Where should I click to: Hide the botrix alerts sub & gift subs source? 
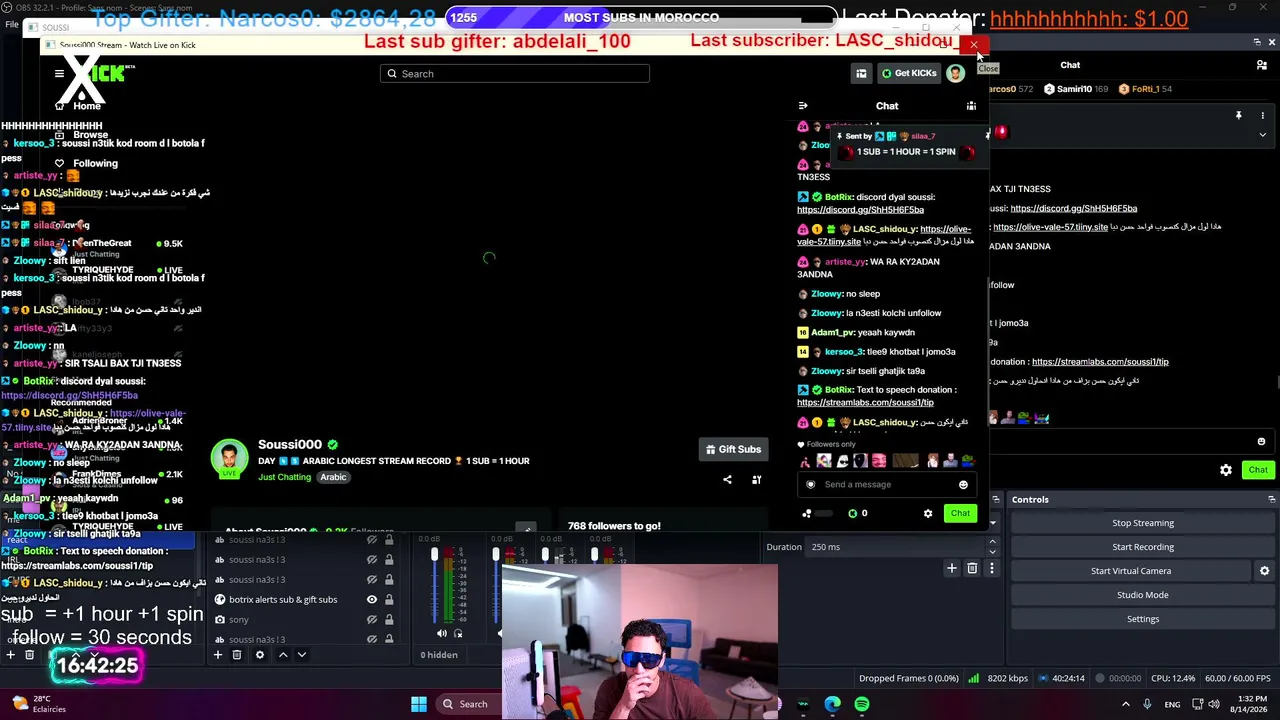tap(372, 600)
